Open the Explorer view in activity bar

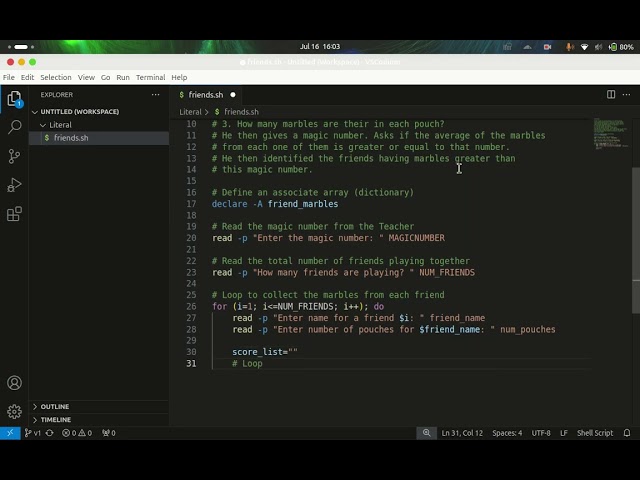pyautogui.click(x=14, y=99)
